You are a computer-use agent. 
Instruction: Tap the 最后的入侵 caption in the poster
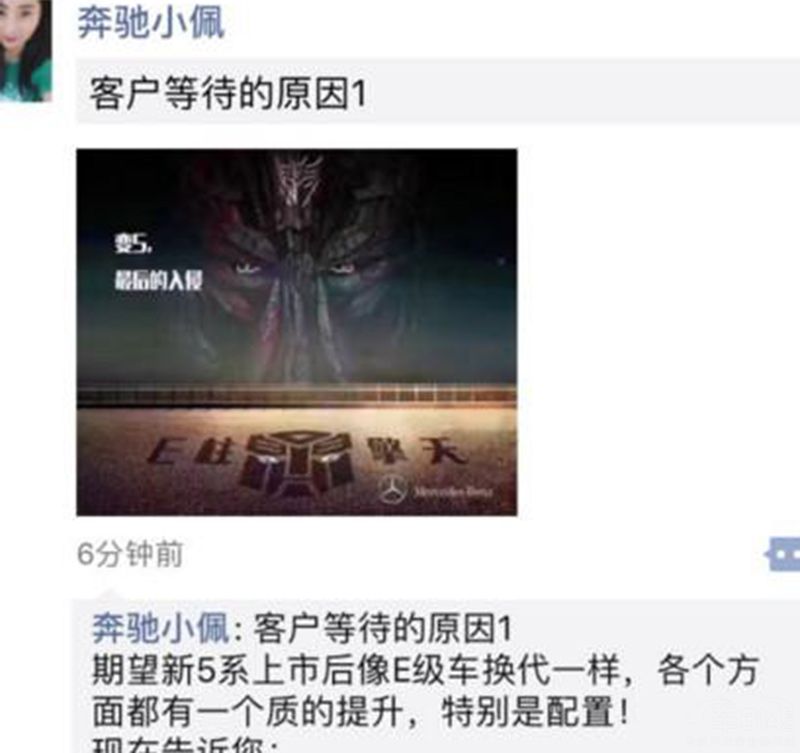(x=159, y=280)
